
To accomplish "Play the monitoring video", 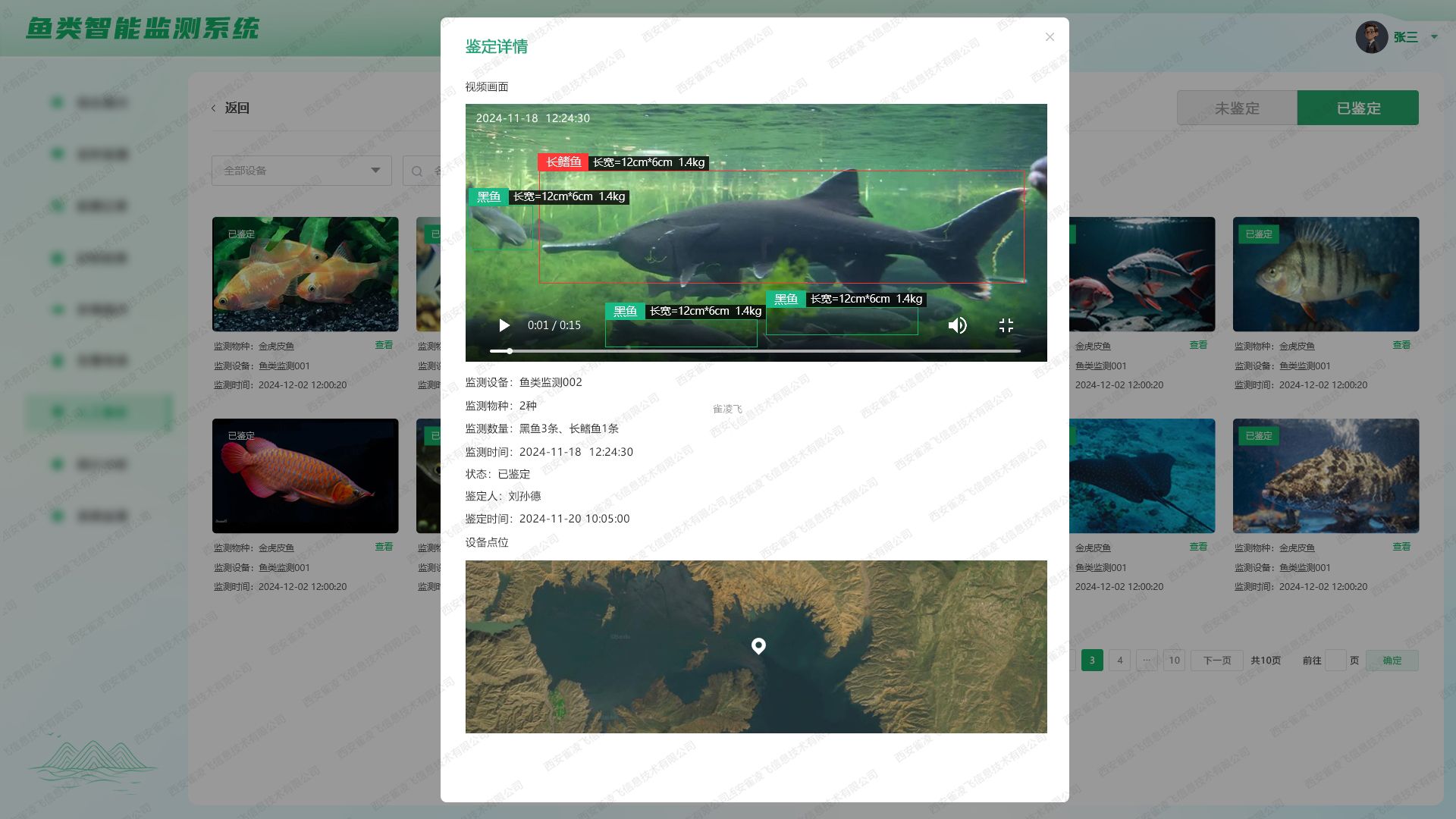I will 504,325.
